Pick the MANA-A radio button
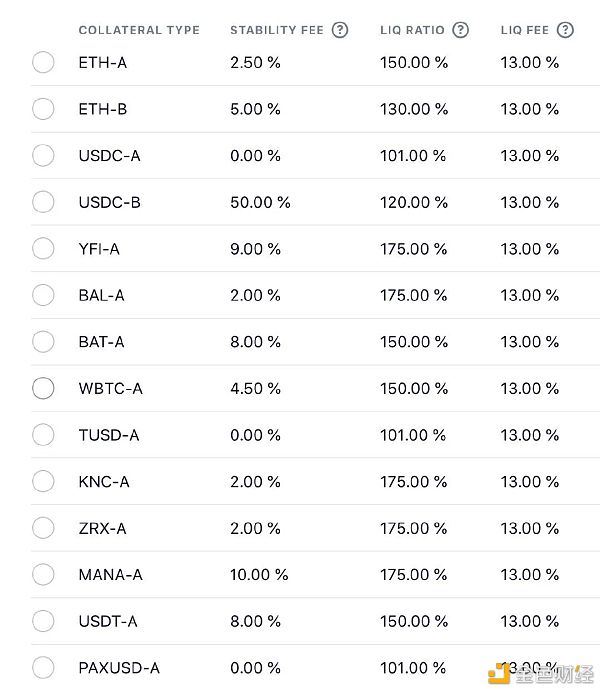This screenshot has height=690, width=600. pyautogui.click(x=43, y=574)
